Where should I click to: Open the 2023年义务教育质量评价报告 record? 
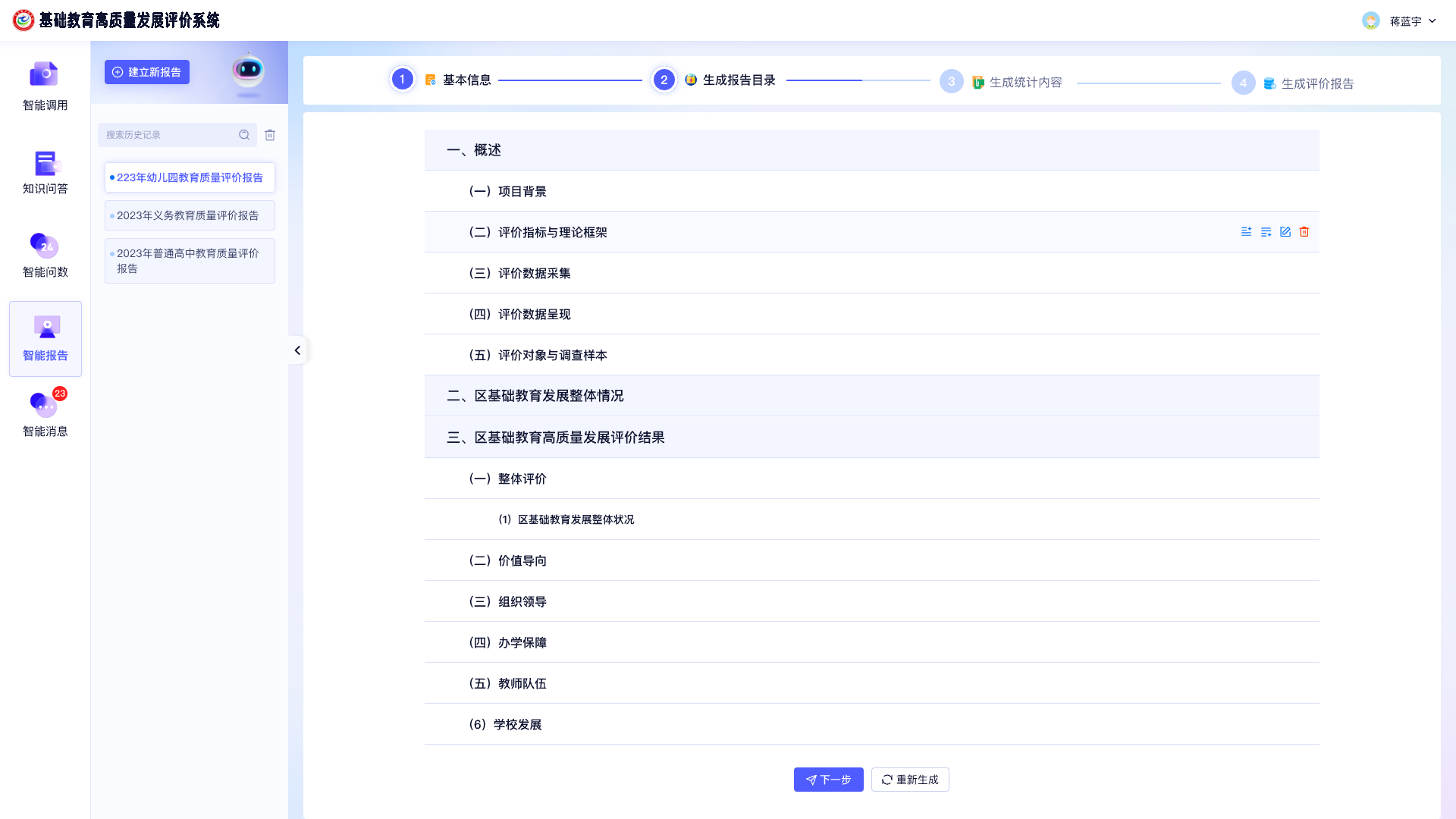click(x=189, y=215)
